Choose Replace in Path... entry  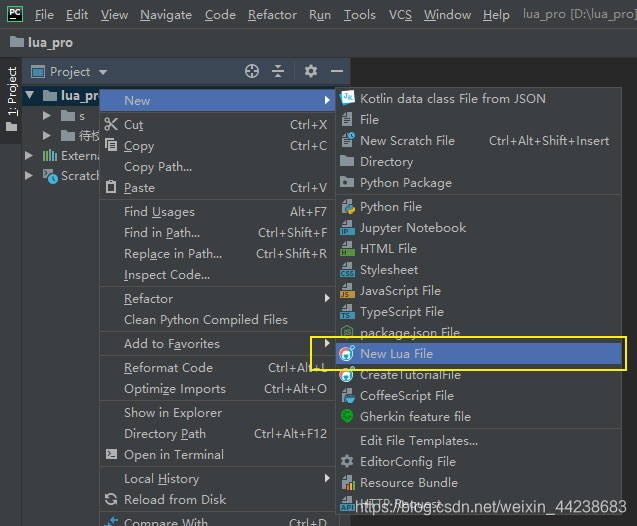217,253
